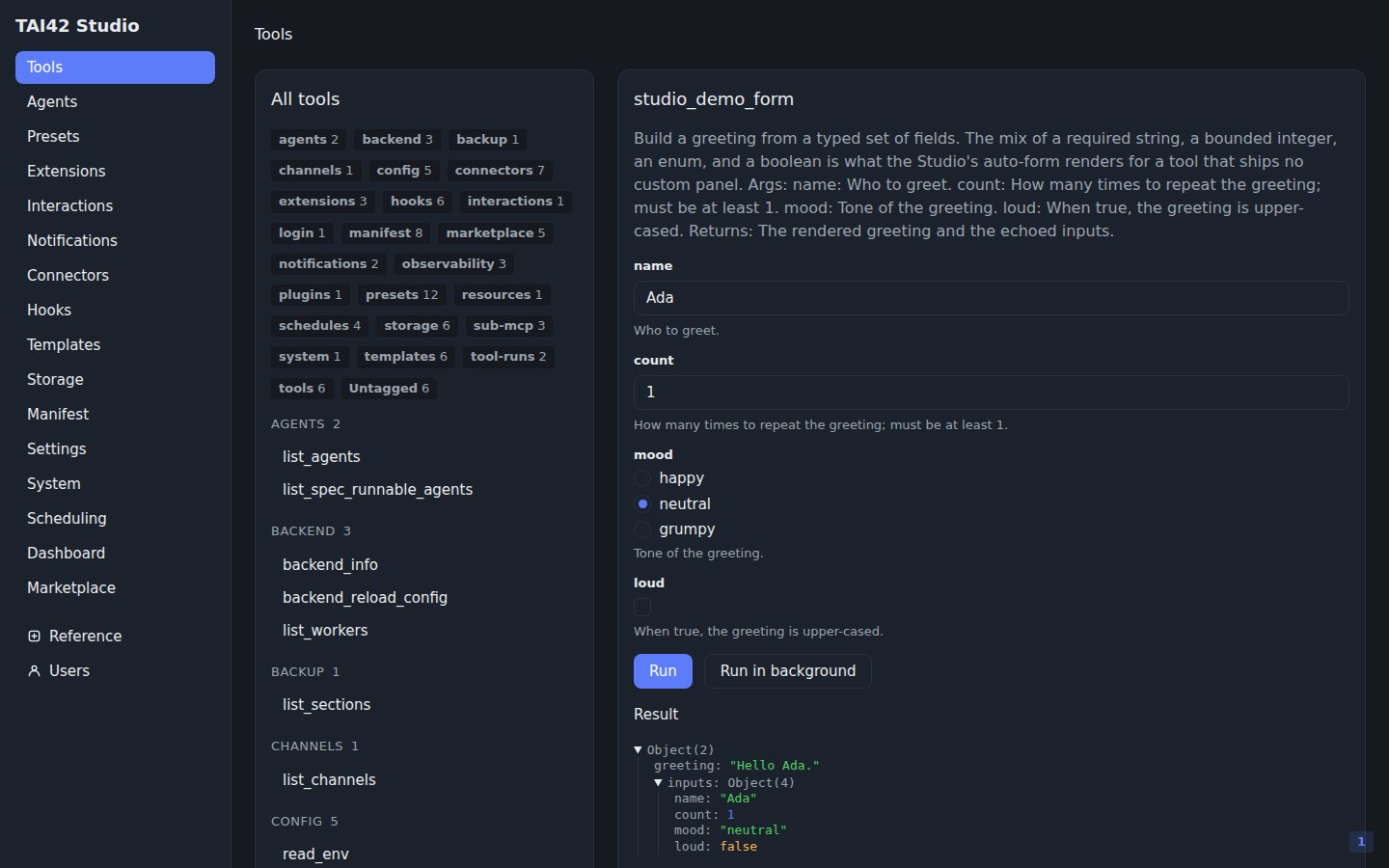The image size is (1389, 868).
Task: Click the count input field
Action: tap(992, 393)
